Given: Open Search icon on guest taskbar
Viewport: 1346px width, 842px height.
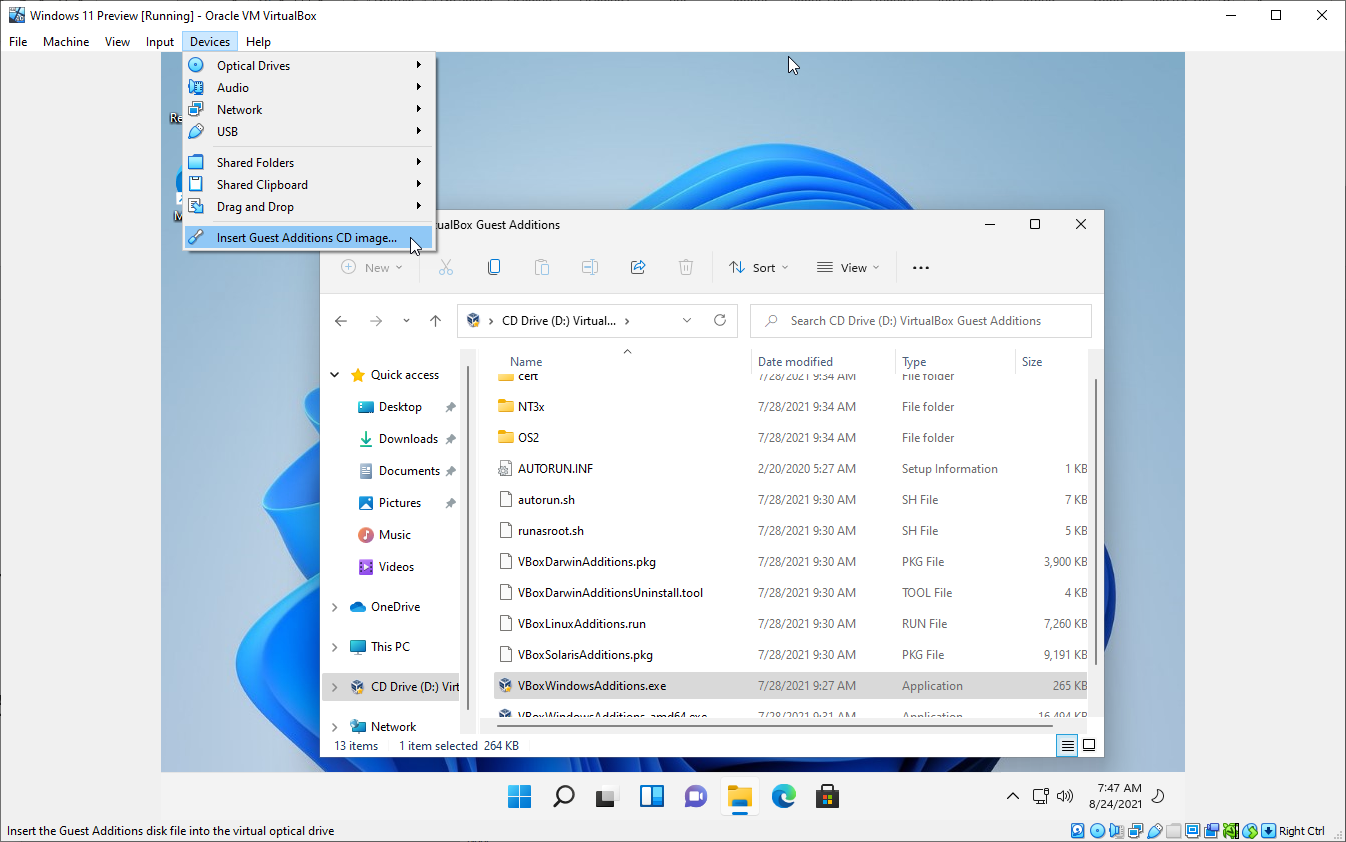Looking at the screenshot, I should 563,796.
